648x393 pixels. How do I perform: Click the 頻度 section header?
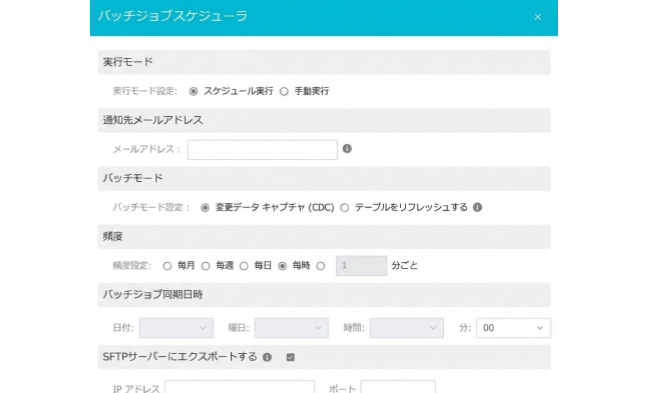coord(324,237)
